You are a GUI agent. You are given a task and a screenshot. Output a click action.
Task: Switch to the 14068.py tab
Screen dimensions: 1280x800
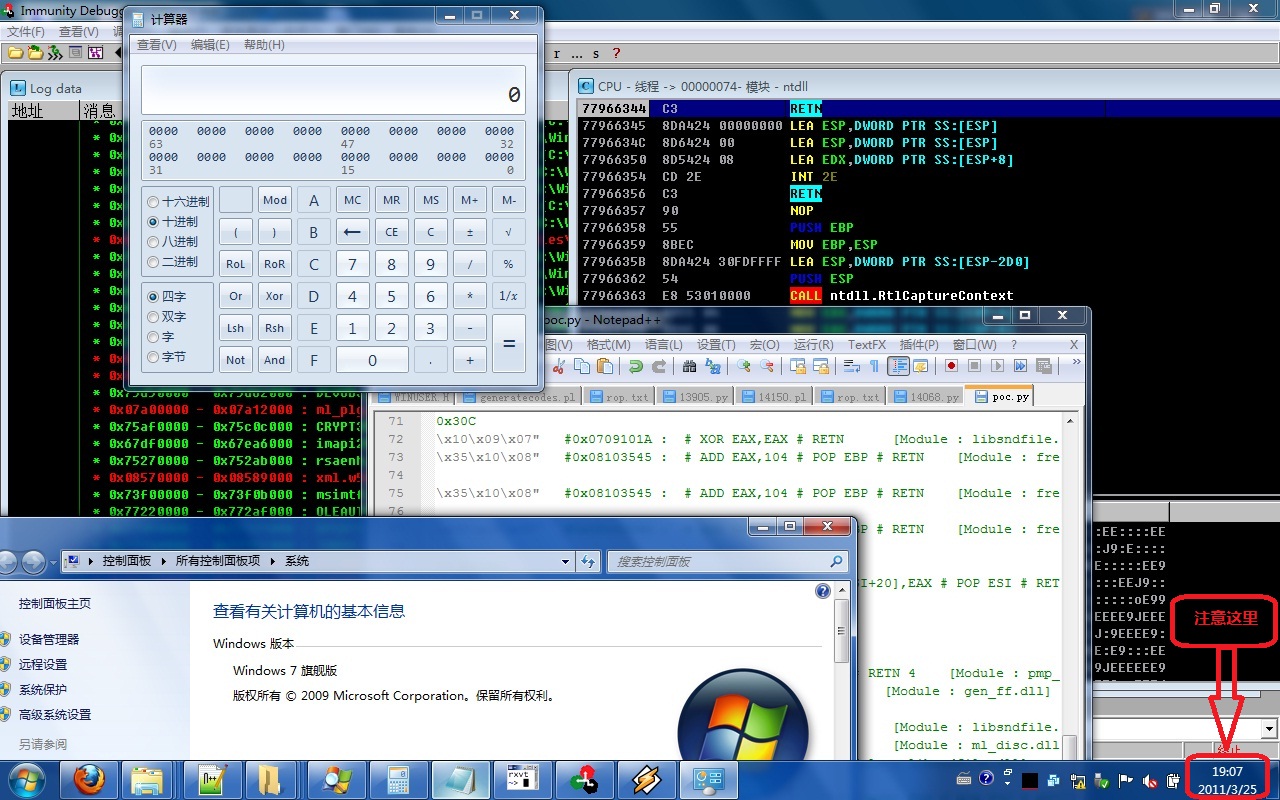(x=925, y=397)
